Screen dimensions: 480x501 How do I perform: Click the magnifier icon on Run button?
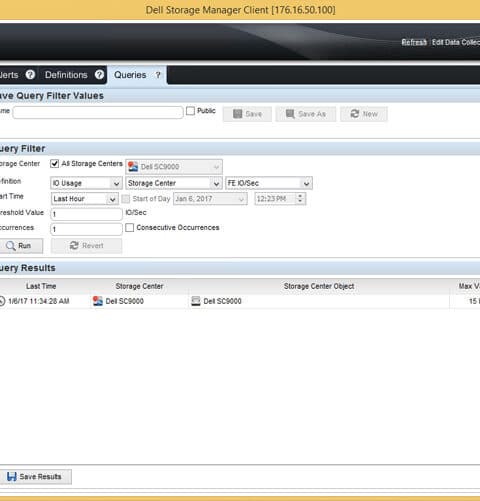click(10, 246)
